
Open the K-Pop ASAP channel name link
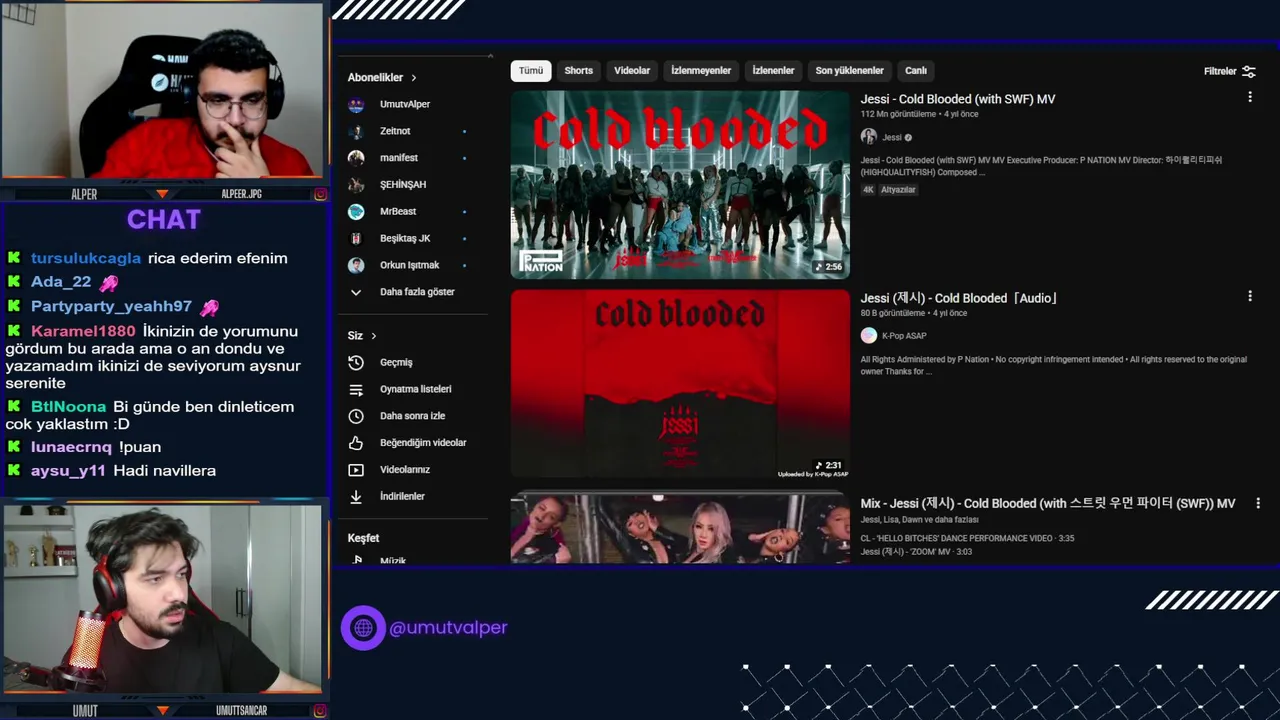tap(904, 336)
